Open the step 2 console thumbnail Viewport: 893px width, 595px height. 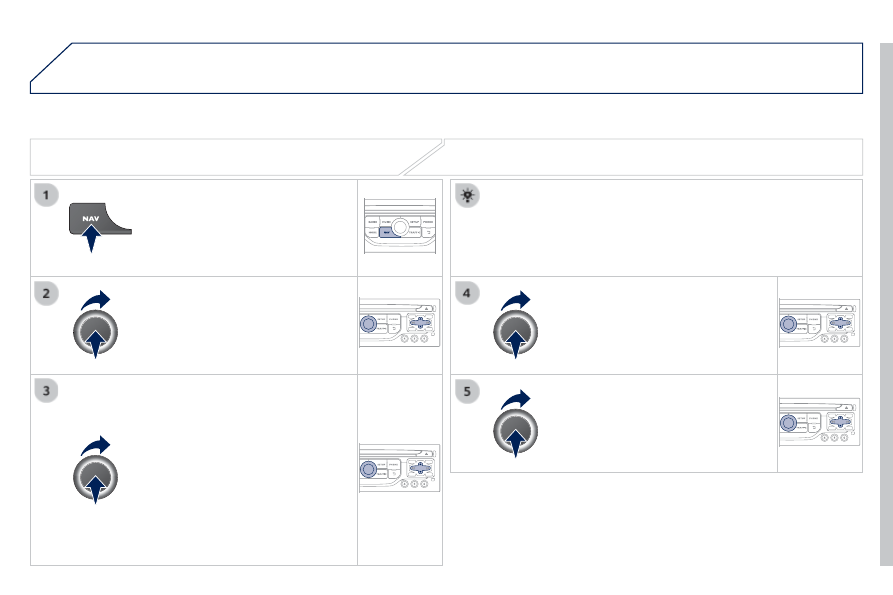coord(399,322)
